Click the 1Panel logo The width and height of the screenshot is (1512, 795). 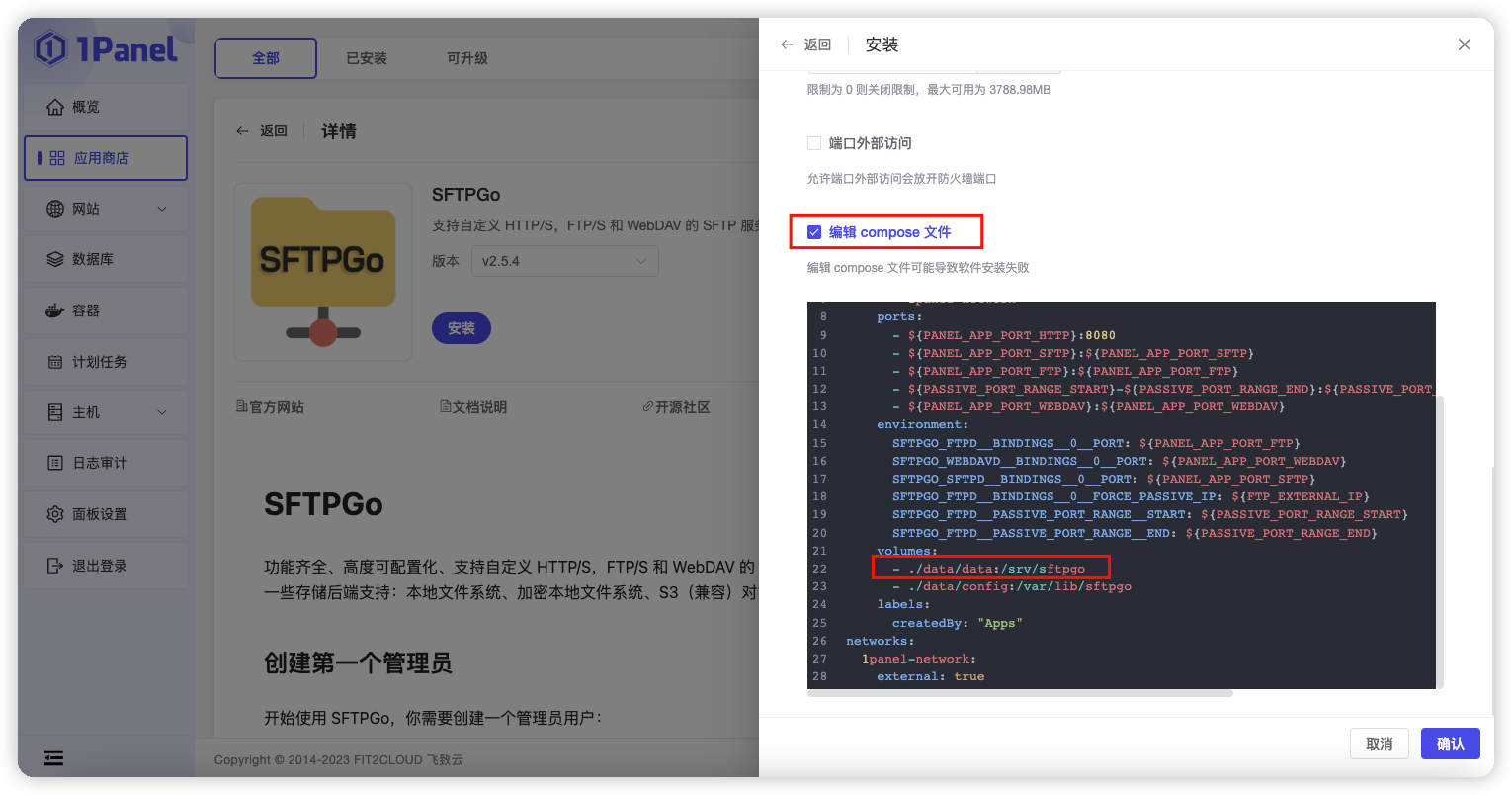coord(105,48)
